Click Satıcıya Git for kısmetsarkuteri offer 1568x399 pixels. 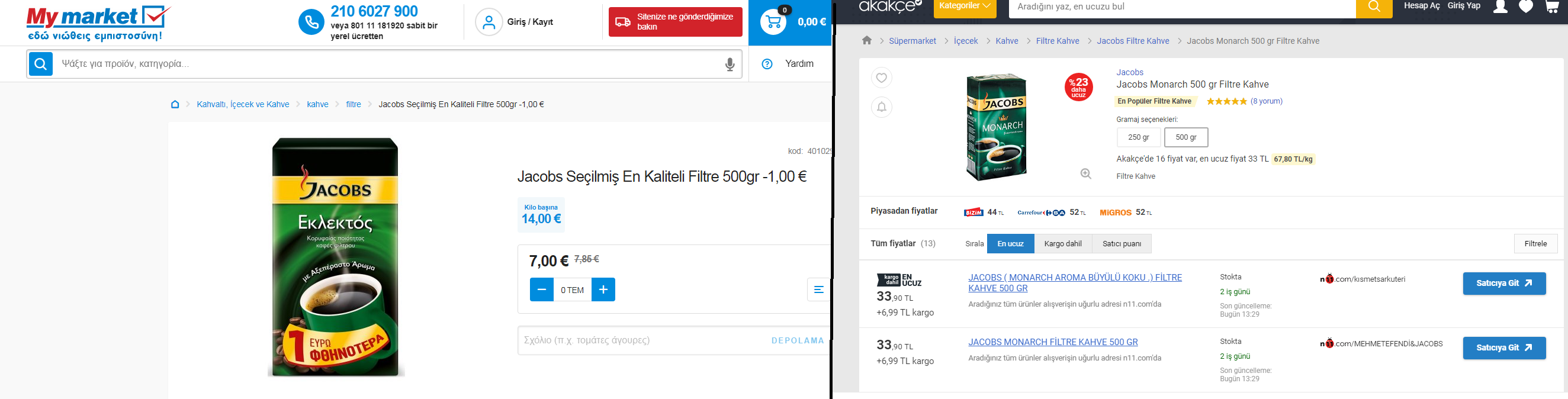(1504, 284)
